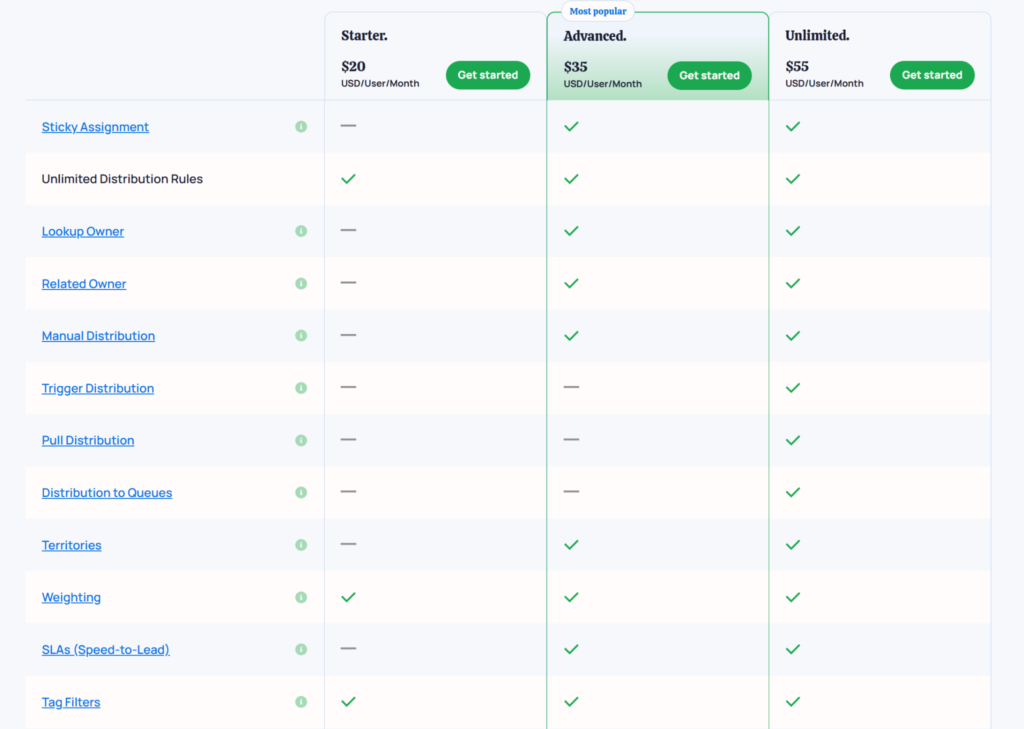Click the Most popular badge

[x=598, y=11]
